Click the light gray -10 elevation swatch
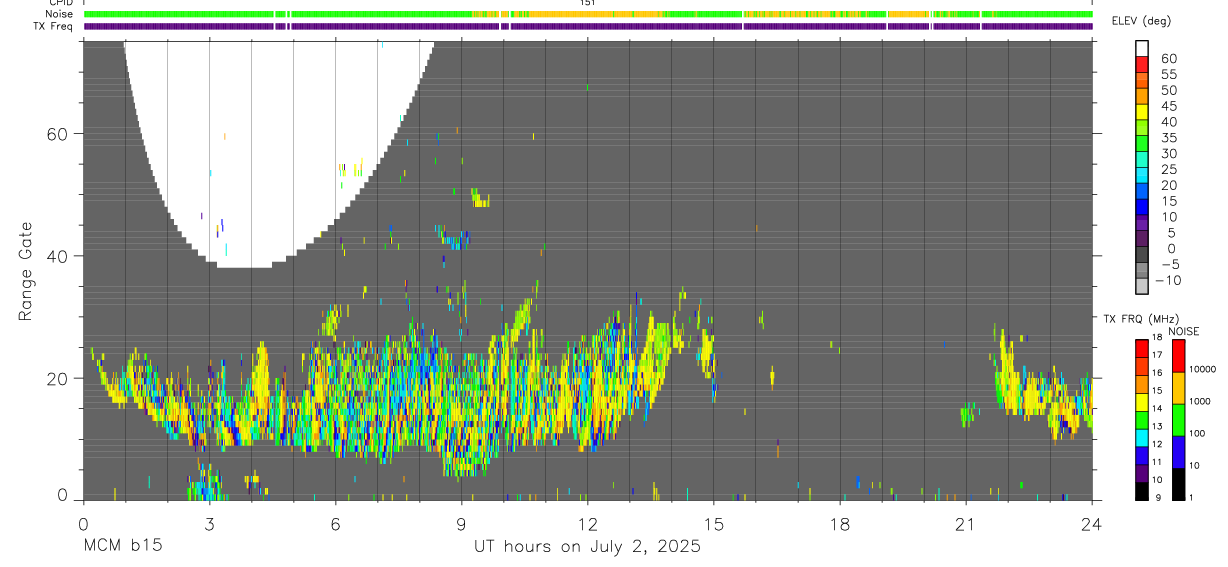The image size is (1228, 567). coord(1142,286)
